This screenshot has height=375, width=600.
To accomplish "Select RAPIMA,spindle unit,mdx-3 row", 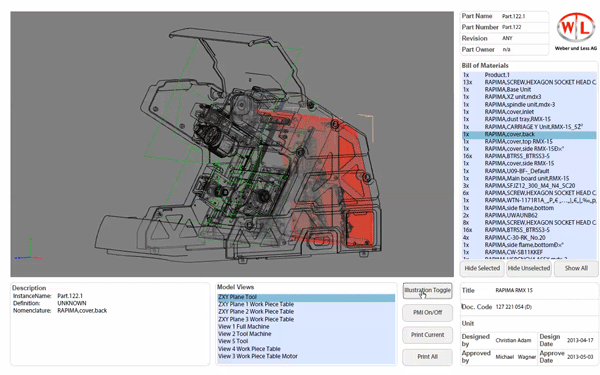I will click(529, 104).
